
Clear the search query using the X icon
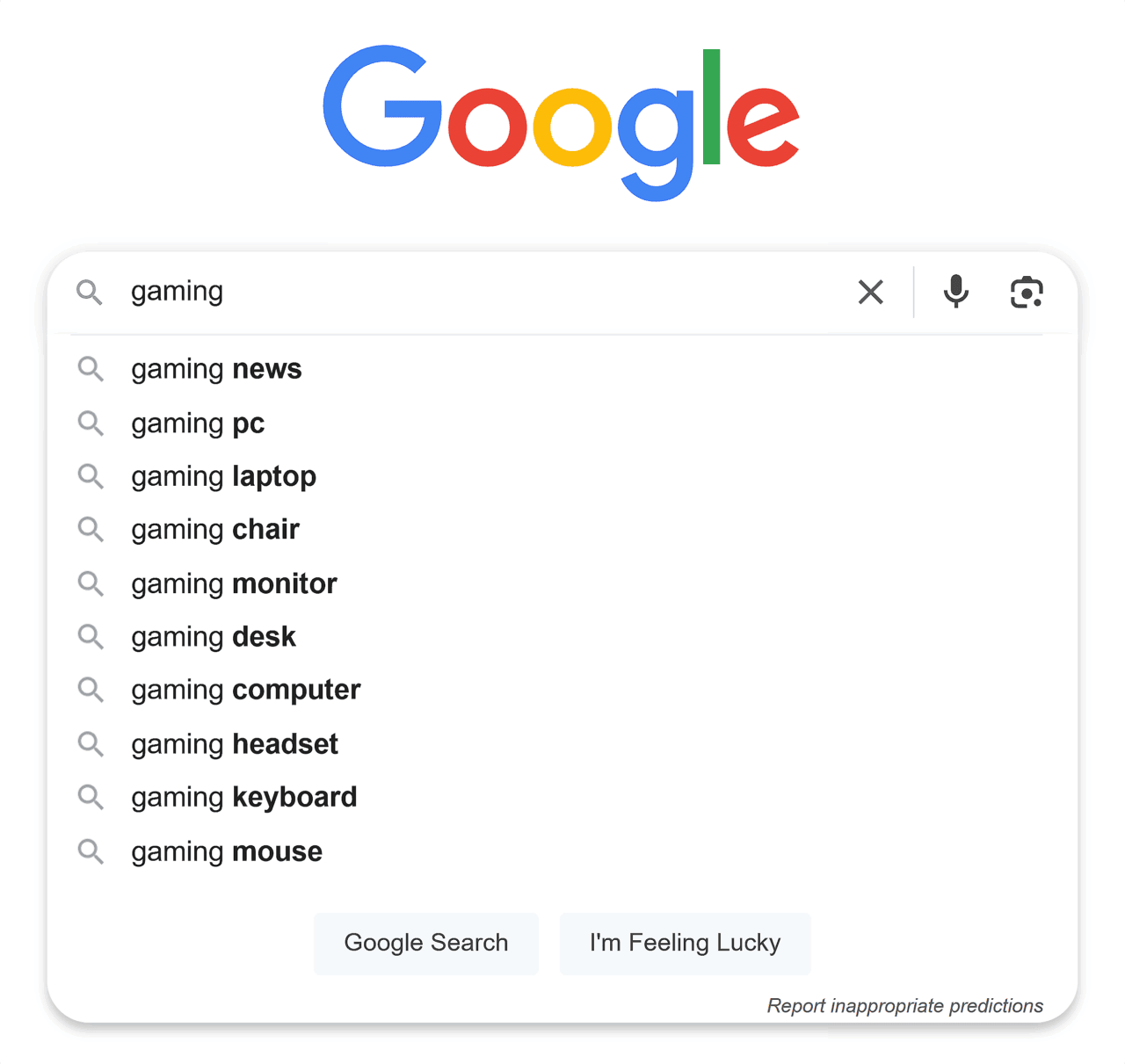(x=870, y=292)
